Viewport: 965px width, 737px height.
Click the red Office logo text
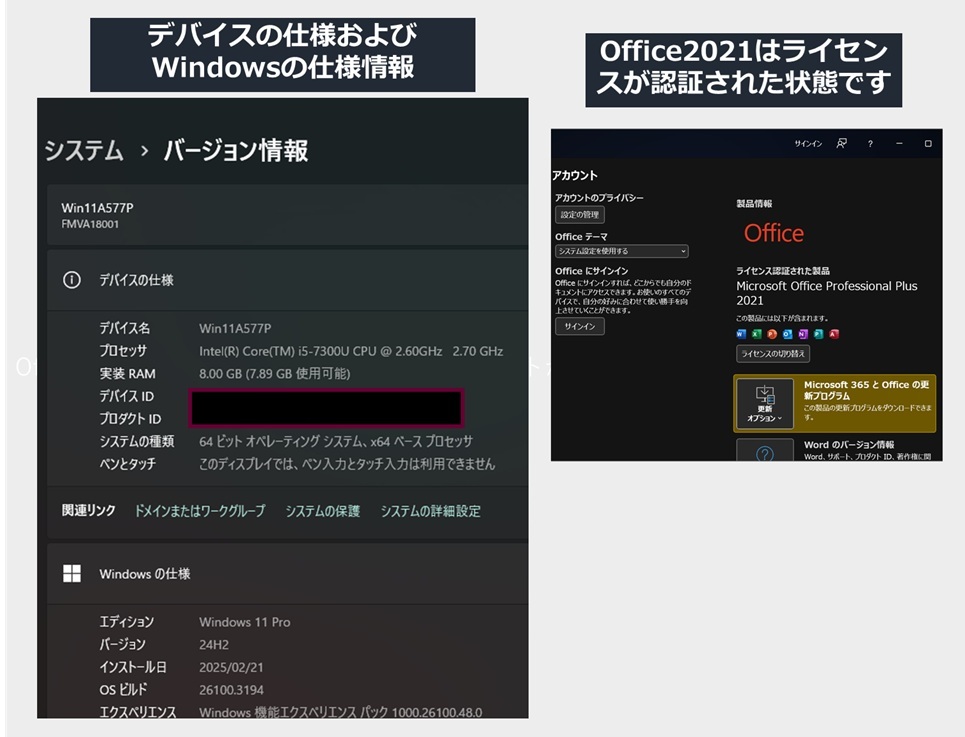click(x=774, y=233)
